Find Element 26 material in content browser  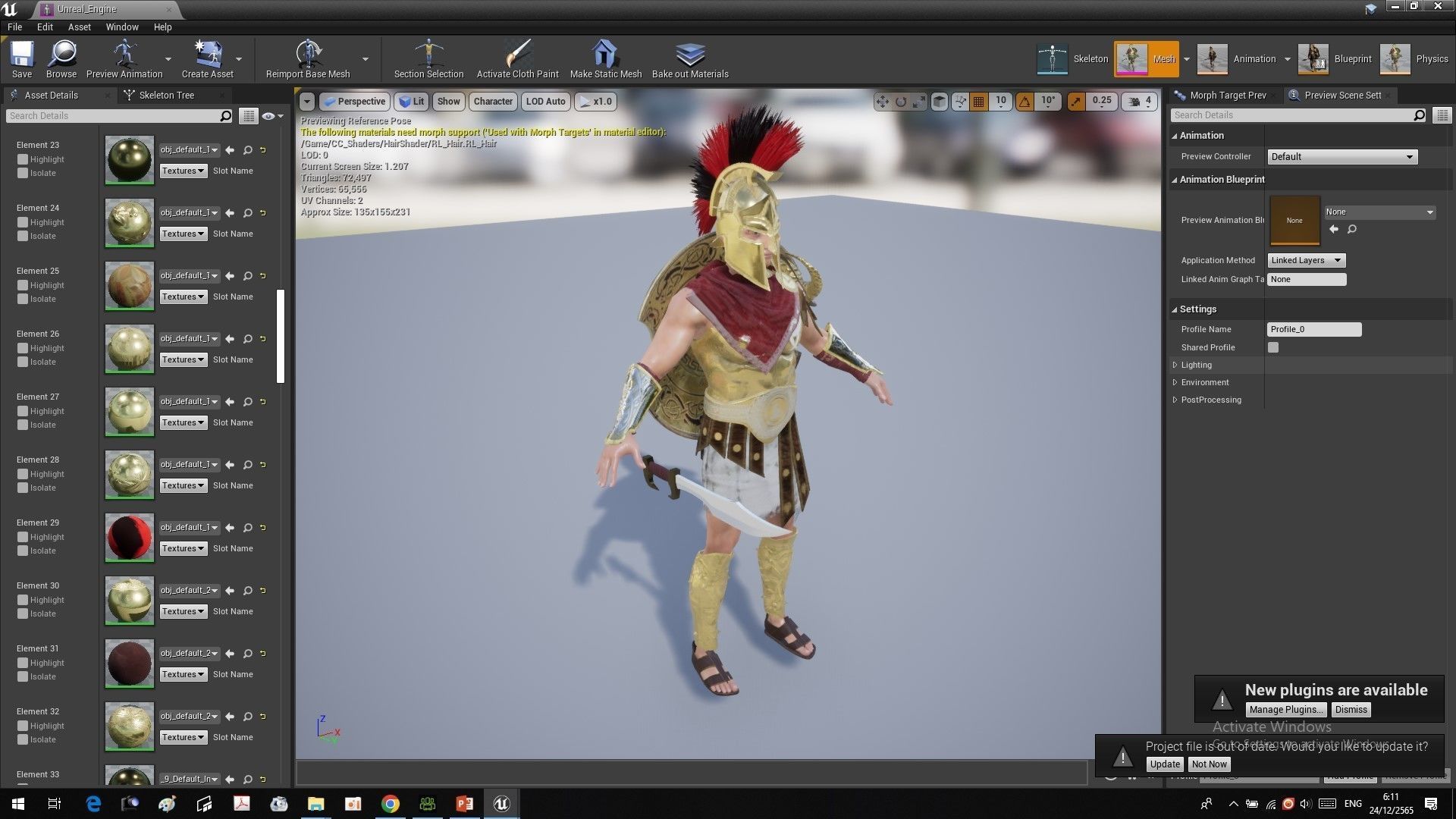tap(247, 339)
